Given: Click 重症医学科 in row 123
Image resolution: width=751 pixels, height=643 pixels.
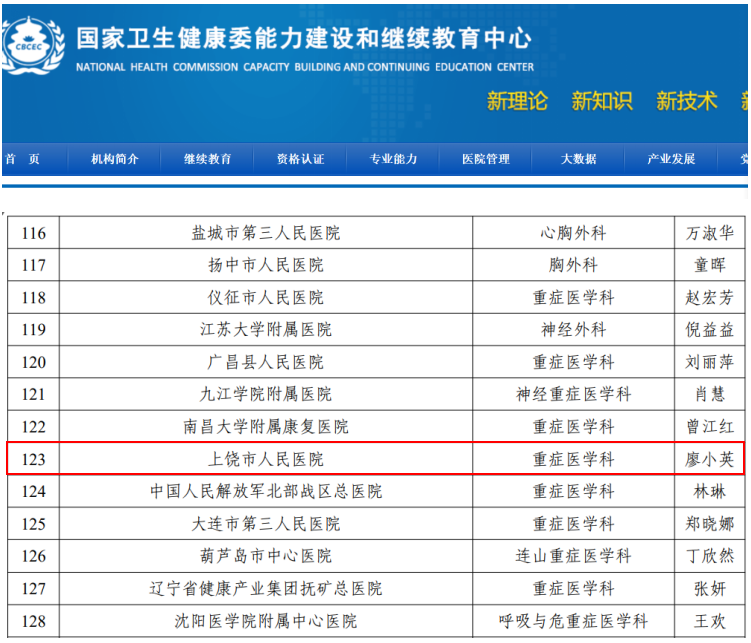Looking at the screenshot, I should click(573, 459).
